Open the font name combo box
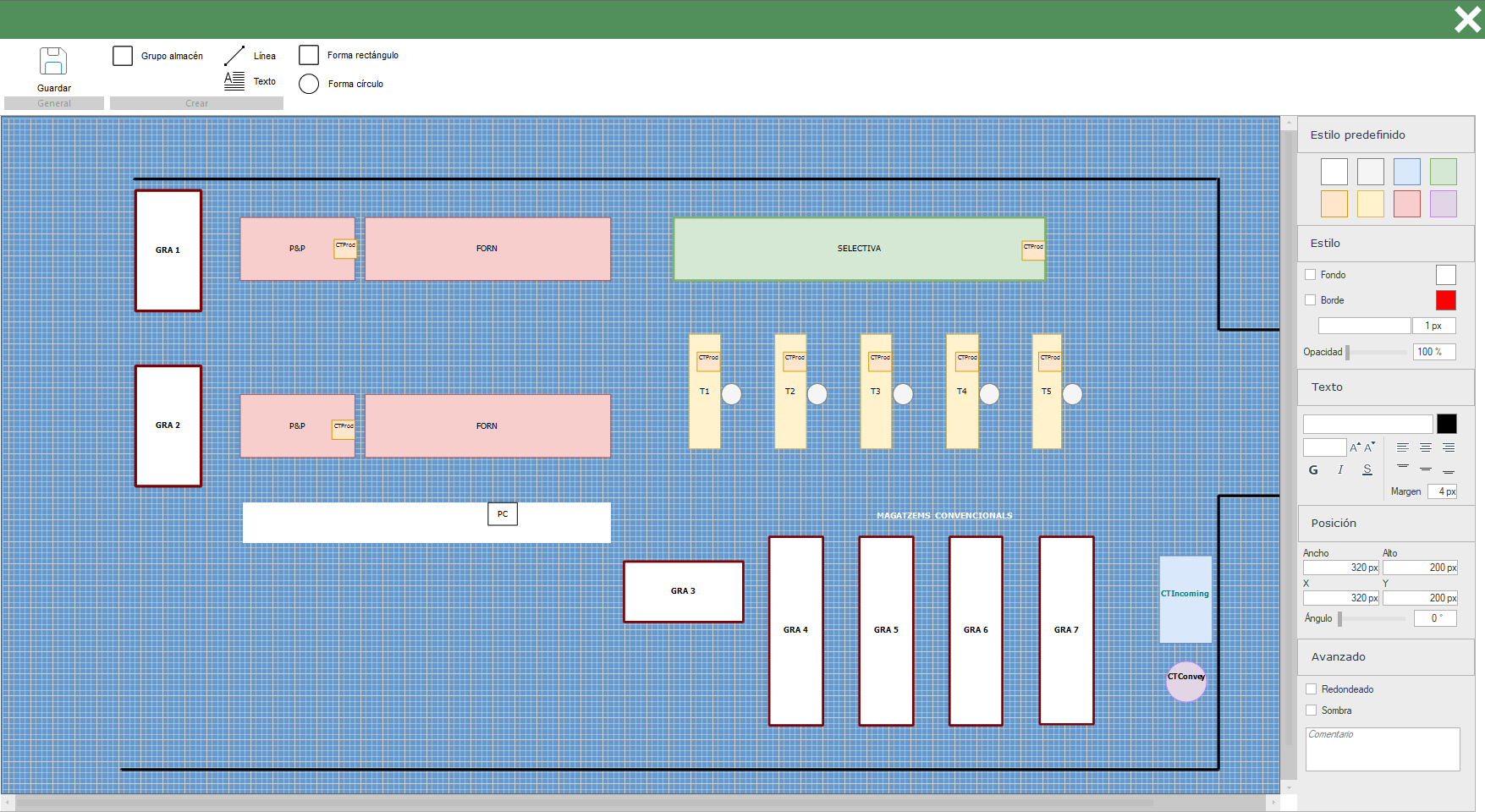This screenshot has width=1485, height=812. coord(1367,424)
